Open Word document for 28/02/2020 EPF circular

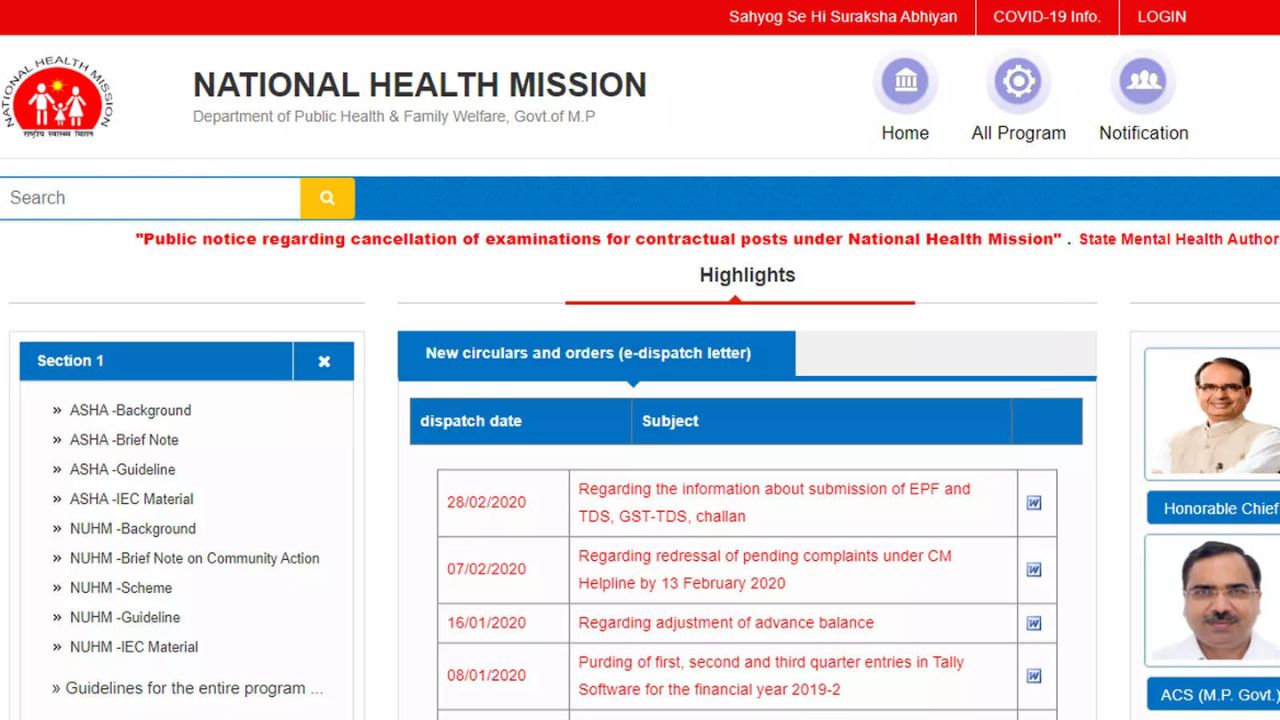click(x=1034, y=503)
